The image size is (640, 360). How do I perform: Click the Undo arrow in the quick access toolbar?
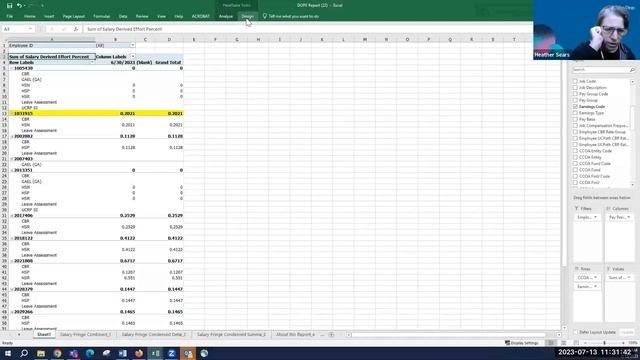(19, 5)
